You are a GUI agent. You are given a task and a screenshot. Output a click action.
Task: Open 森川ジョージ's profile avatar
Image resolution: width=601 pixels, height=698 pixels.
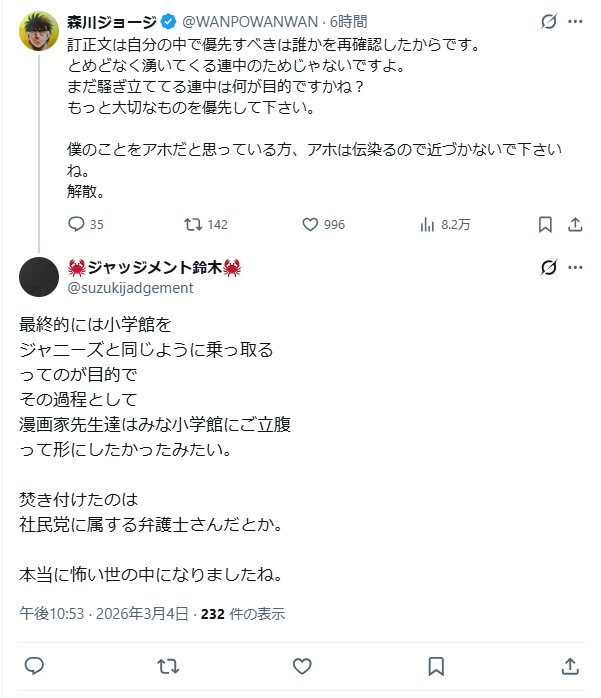pos(39,30)
